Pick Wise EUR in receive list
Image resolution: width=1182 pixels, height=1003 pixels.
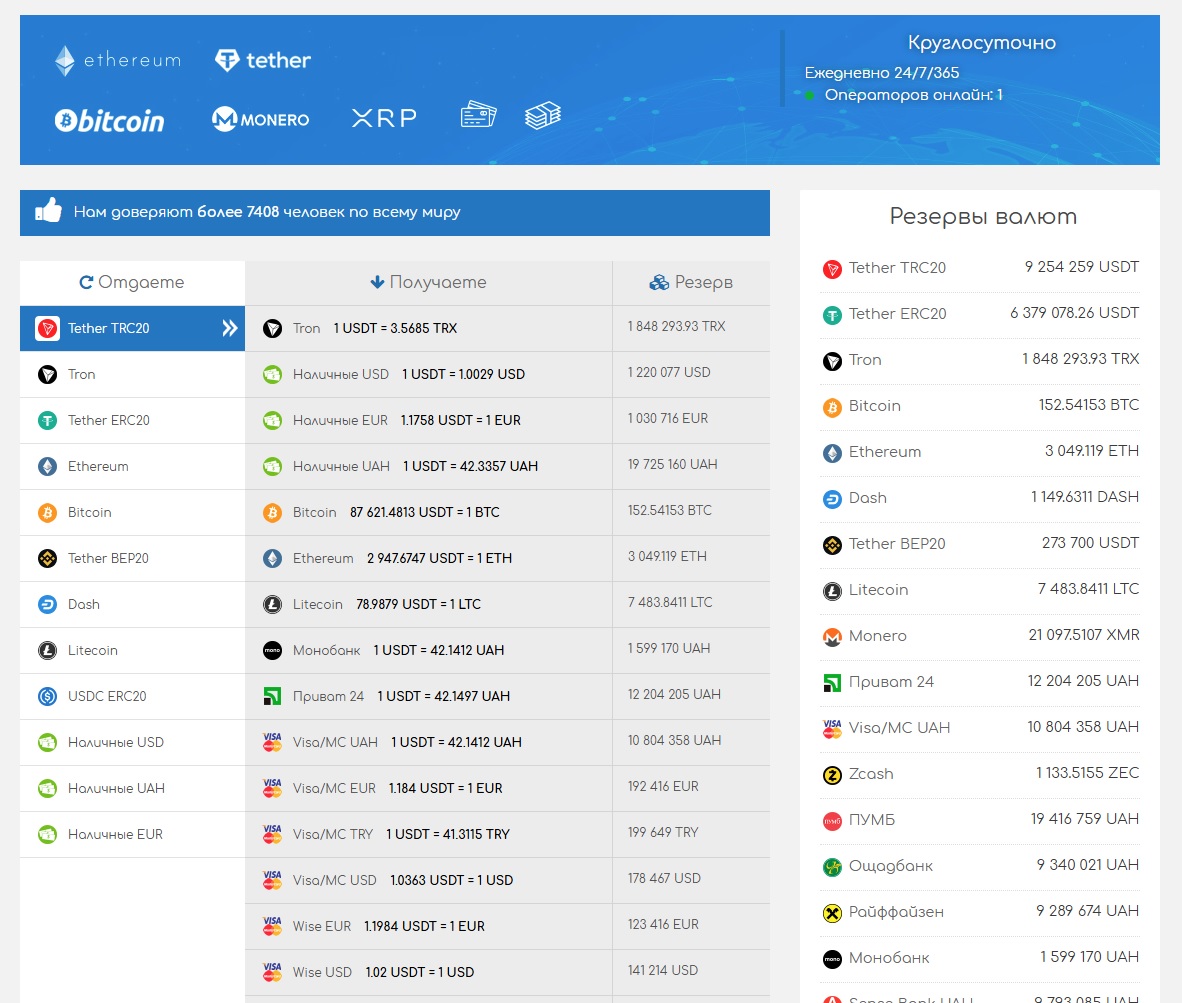(x=428, y=926)
